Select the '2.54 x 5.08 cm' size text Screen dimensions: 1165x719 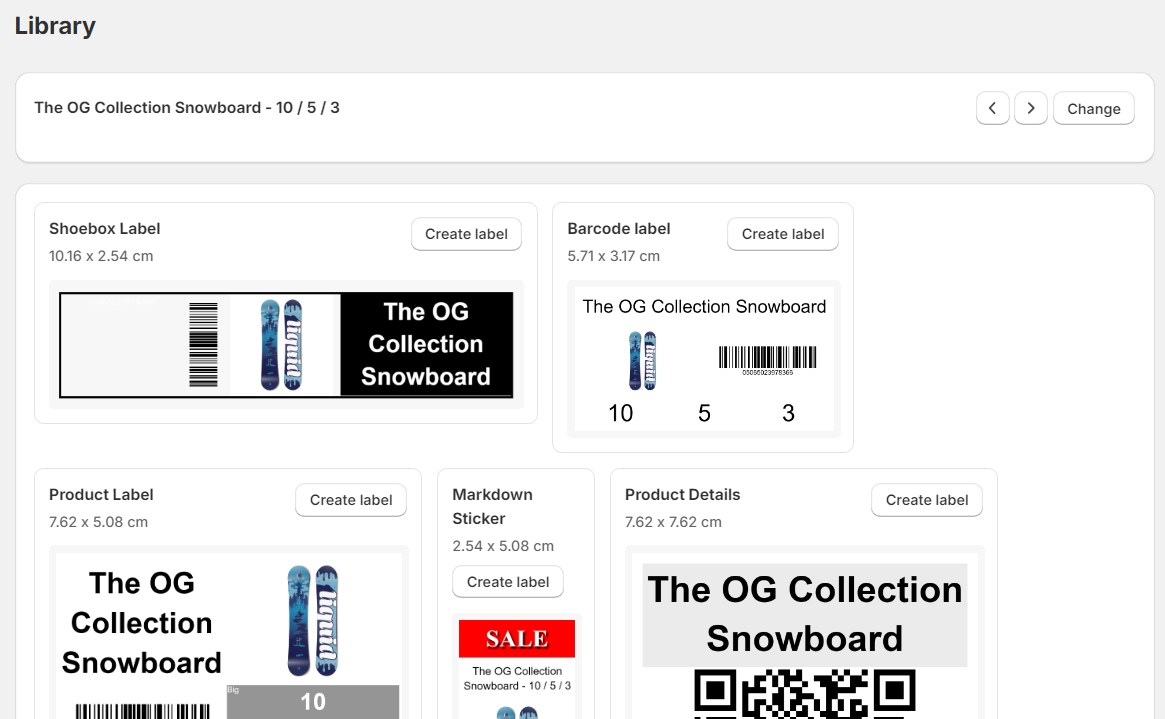[503, 546]
